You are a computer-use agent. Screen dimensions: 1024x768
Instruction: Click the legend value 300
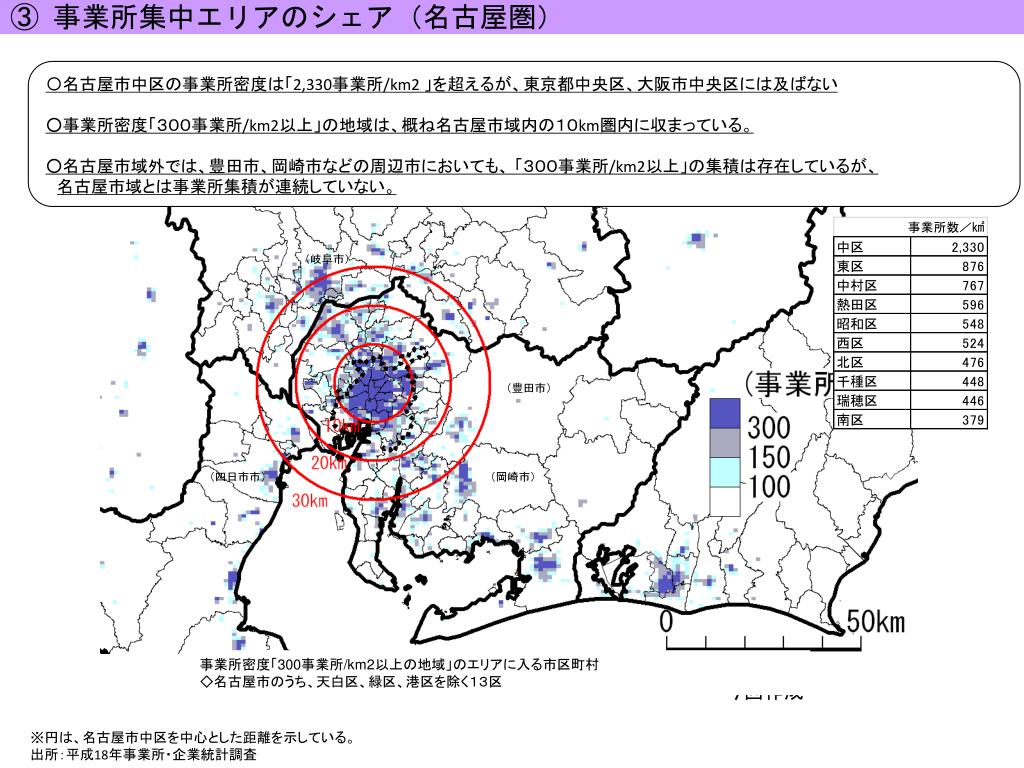769,428
